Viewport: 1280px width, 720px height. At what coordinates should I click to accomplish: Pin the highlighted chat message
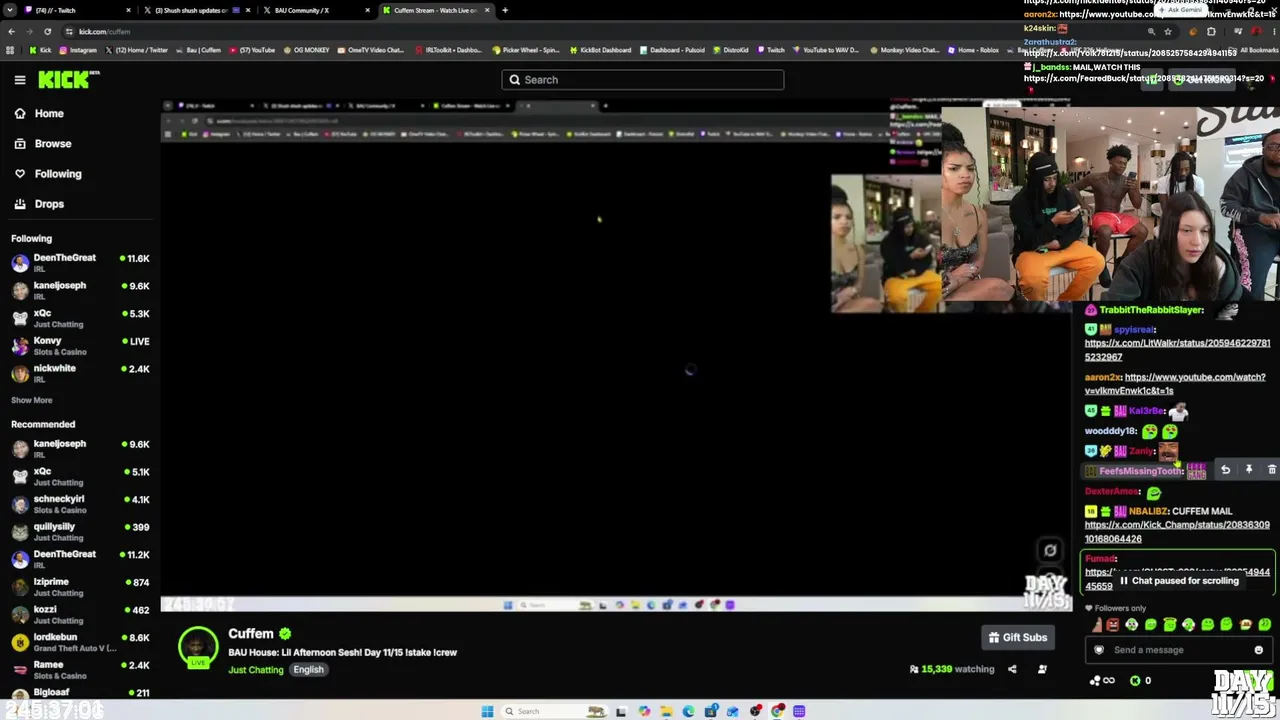pos(1249,470)
